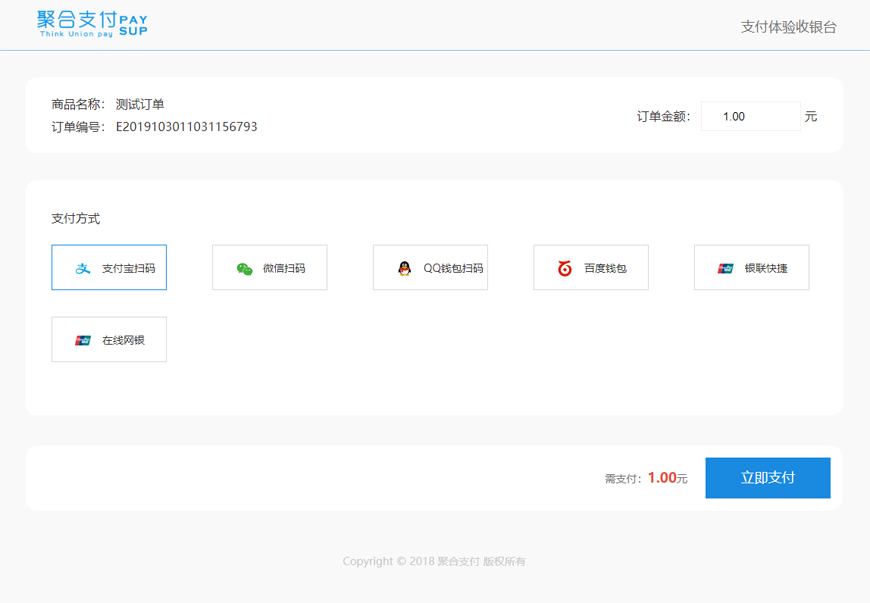Click the red 1.00 amount text

662,478
